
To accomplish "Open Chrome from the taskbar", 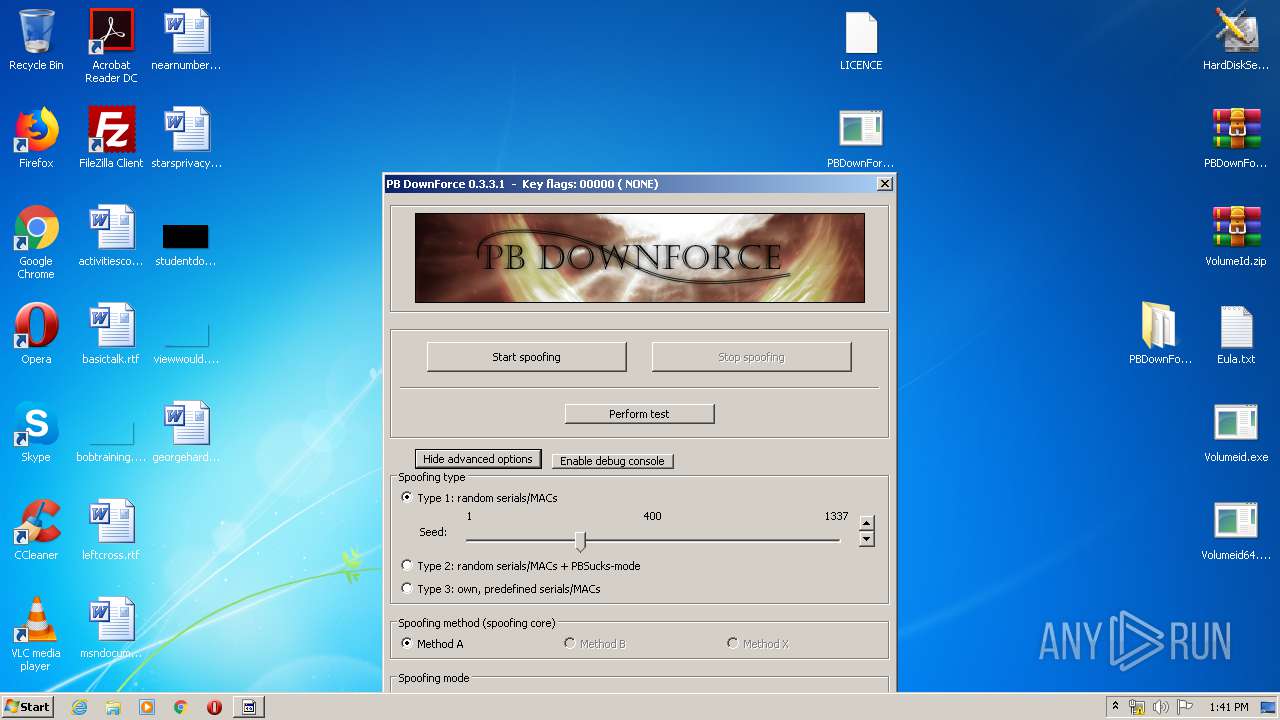I will (181, 707).
